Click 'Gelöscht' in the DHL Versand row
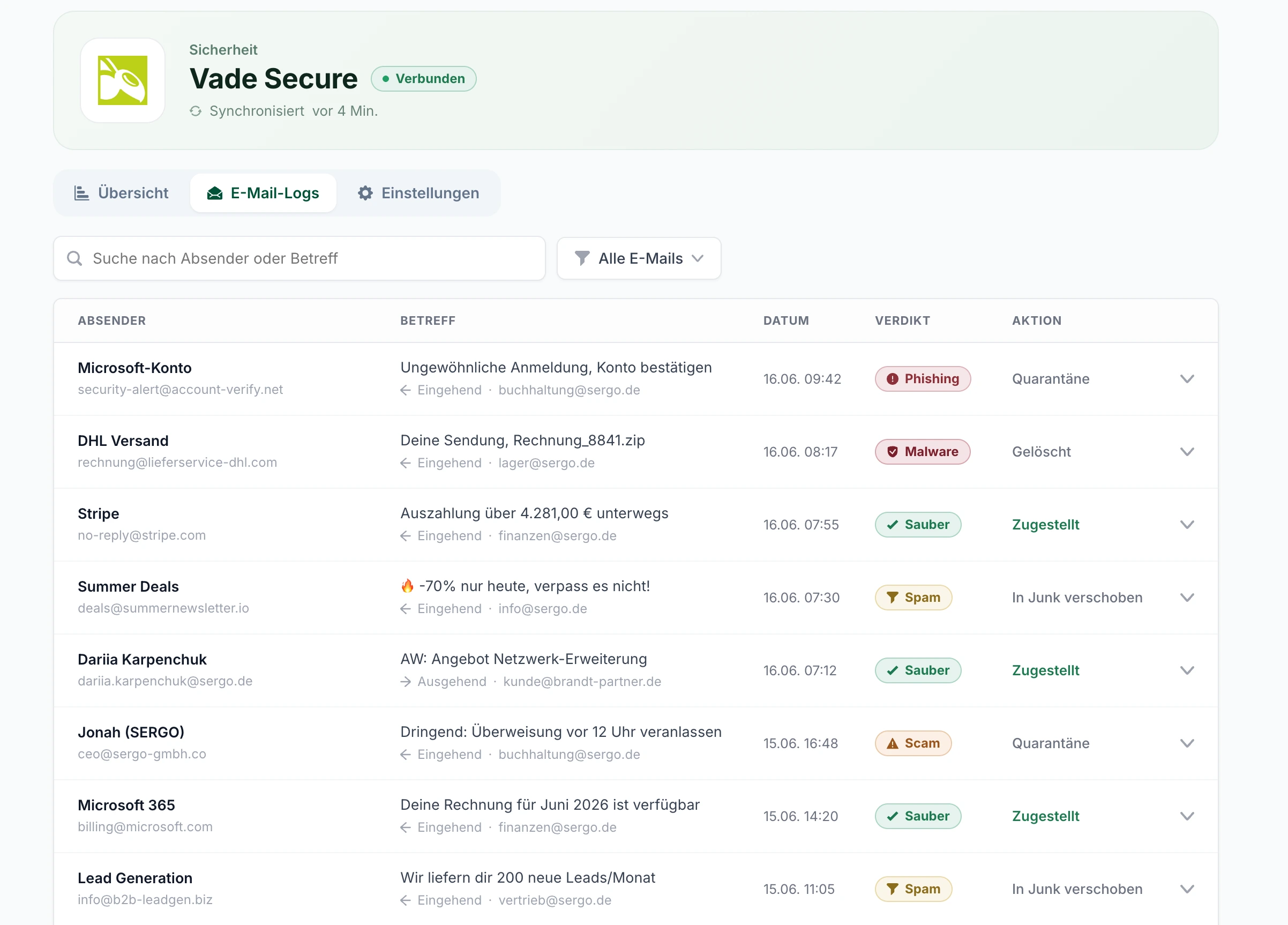The width and height of the screenshot is (1288, 925). click(1041, 452)
